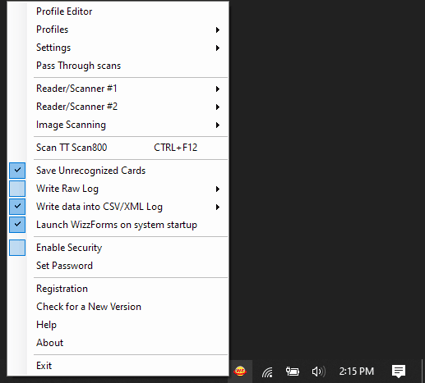The image size is (425, 383).
Task: Open the volume speaker tray icon
Action: point(318,371)
